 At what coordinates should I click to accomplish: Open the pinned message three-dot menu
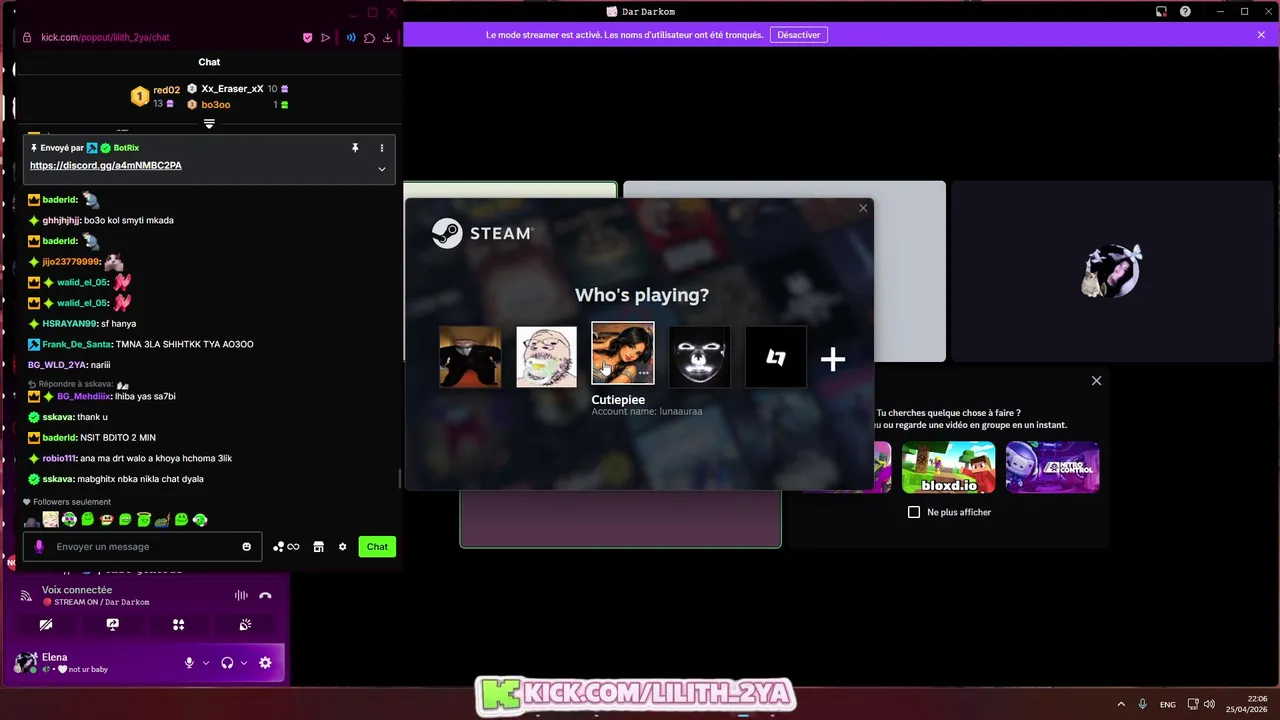(382, 148)
